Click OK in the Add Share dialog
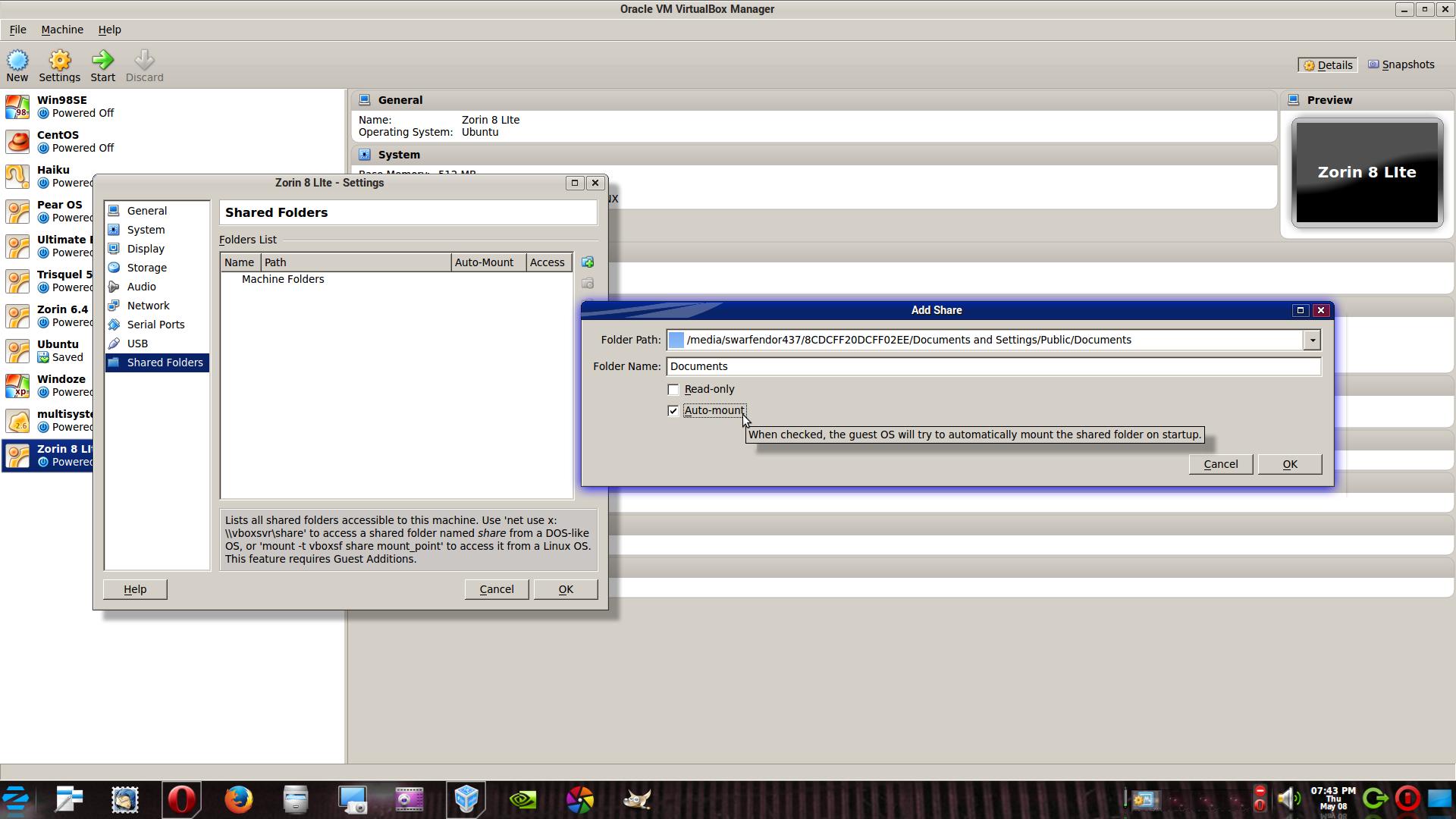Screen dimensions: 1456x819 (1289, 464)
